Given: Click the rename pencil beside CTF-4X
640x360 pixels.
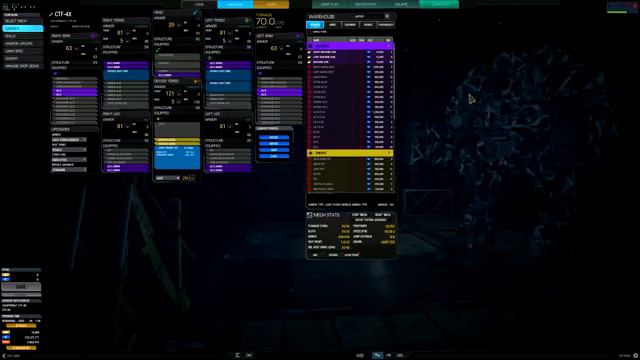Looking at the screenshot, I should click(x=51, y=14).
